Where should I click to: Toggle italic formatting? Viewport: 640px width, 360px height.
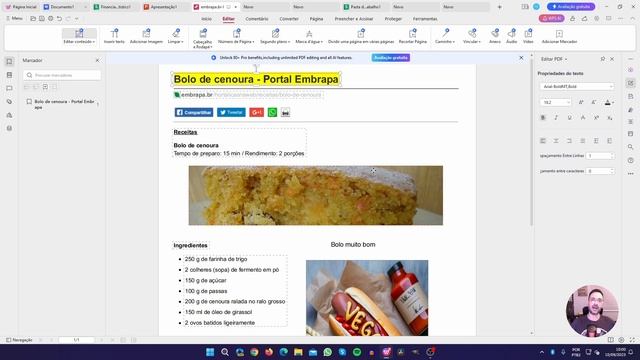(556, 118)
